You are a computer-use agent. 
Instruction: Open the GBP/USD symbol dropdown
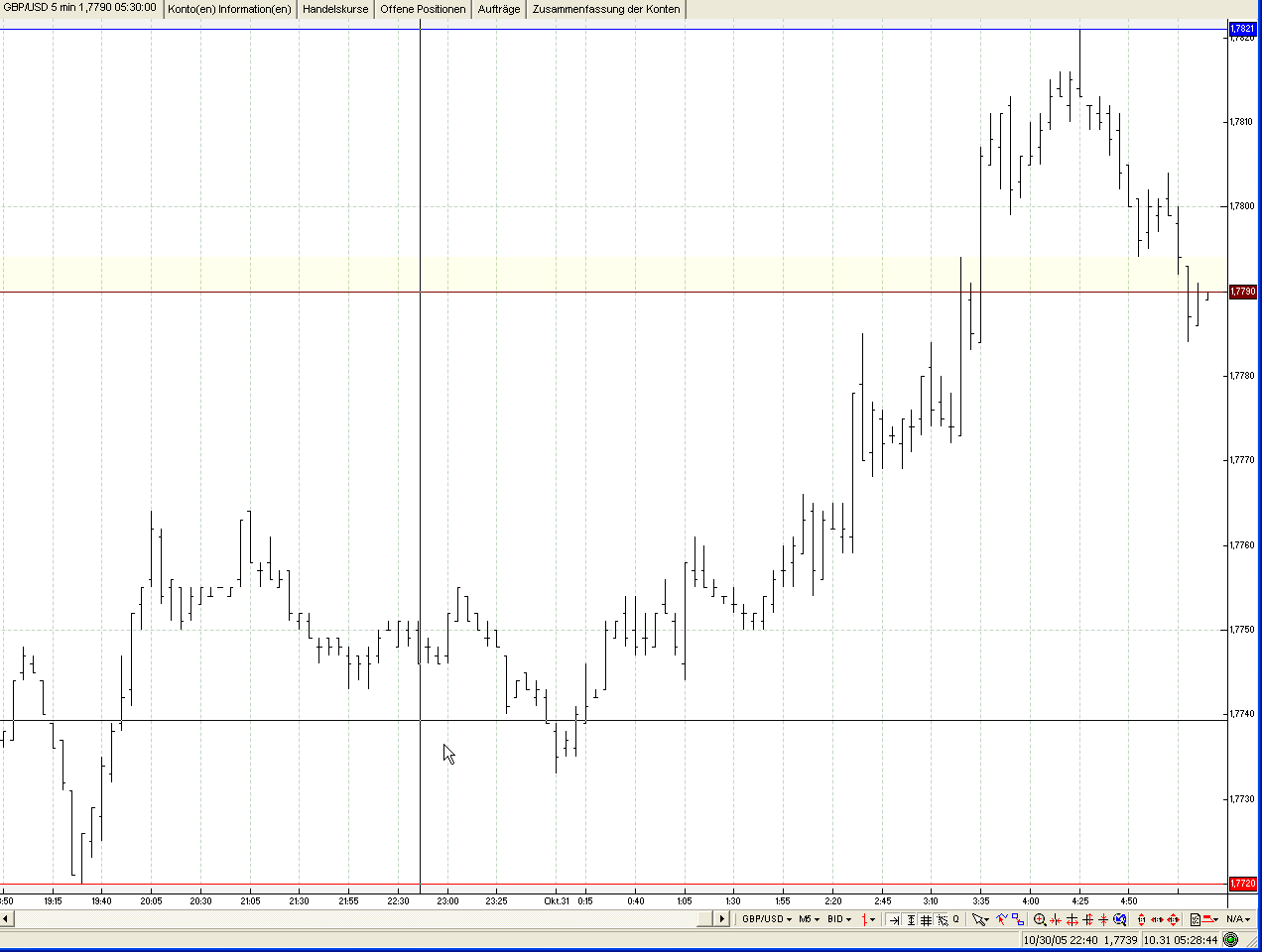pyautogui.click(x=767, y=919)
